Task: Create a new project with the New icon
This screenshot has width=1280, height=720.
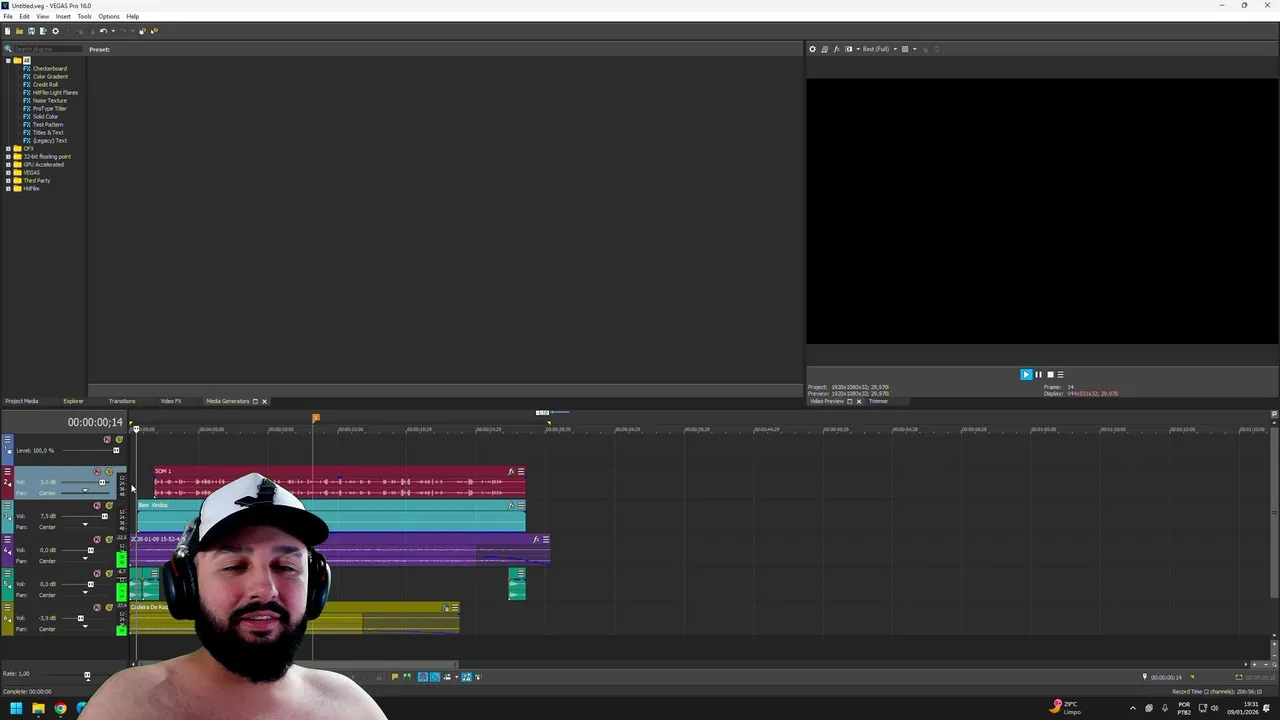Action: coord(7,31)
